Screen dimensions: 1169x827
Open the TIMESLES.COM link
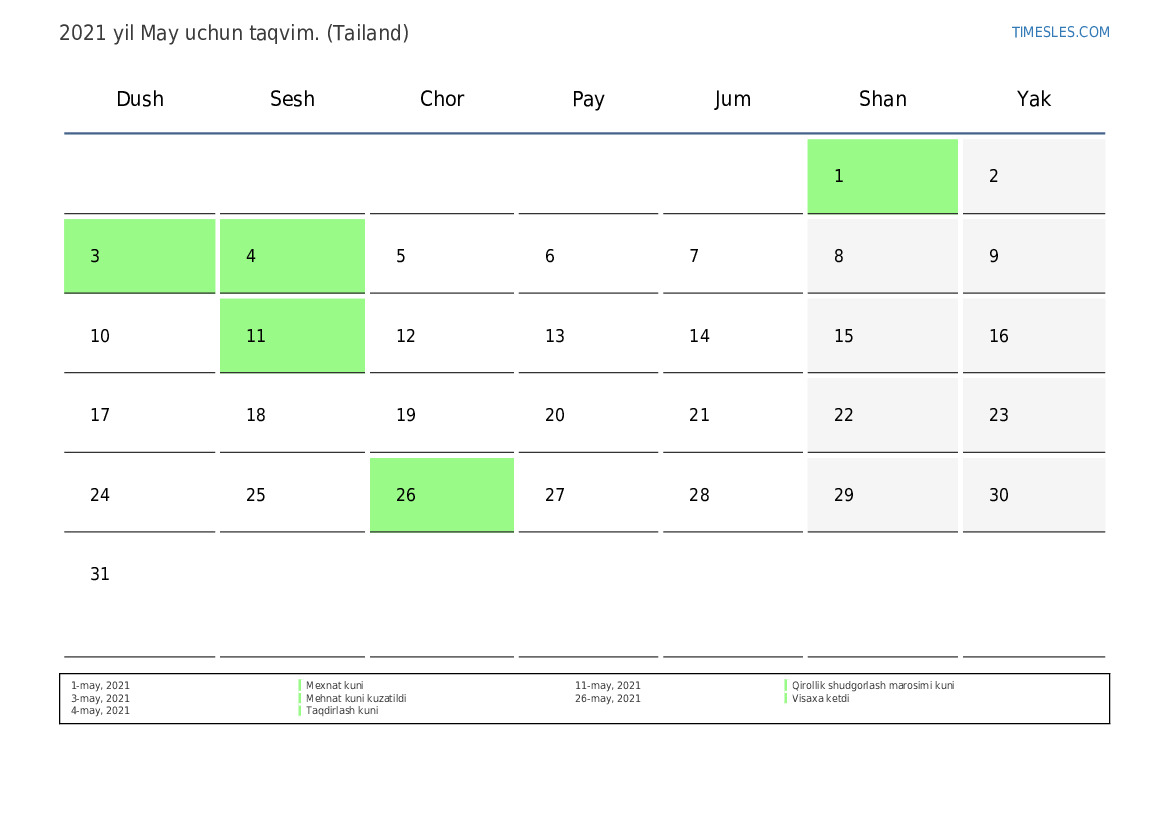(x=1060, y=32)
